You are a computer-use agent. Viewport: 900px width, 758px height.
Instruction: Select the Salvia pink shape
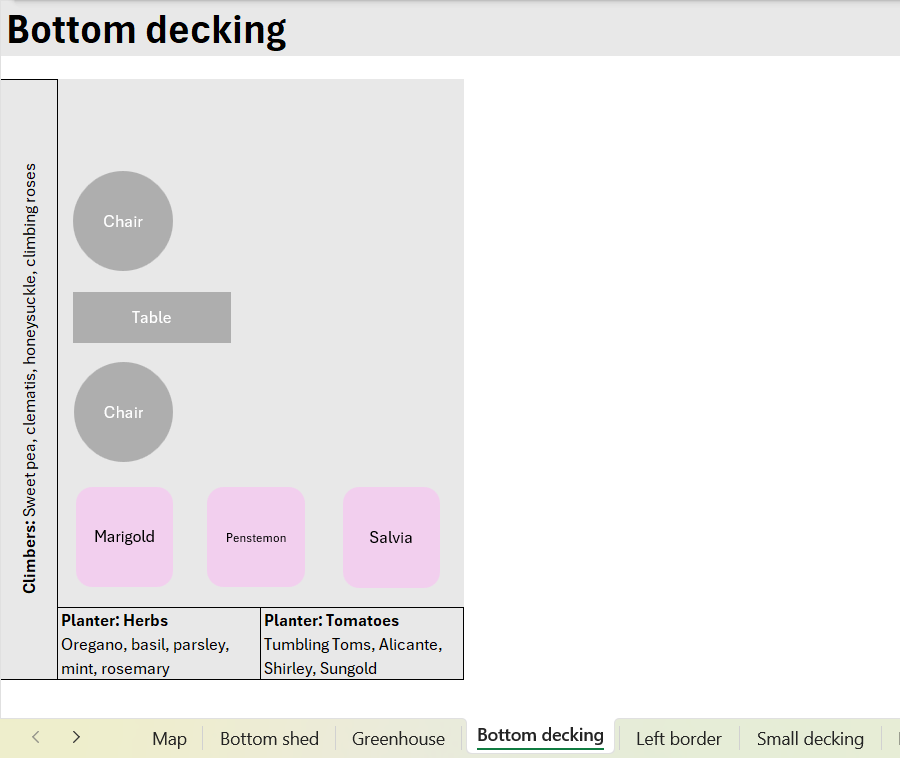pos(391,537)
